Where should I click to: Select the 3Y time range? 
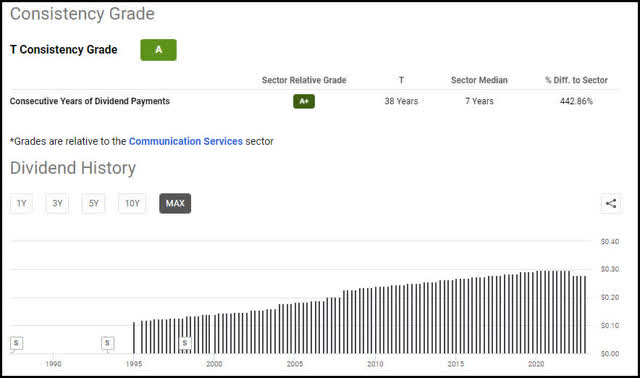tap(58, 203)
